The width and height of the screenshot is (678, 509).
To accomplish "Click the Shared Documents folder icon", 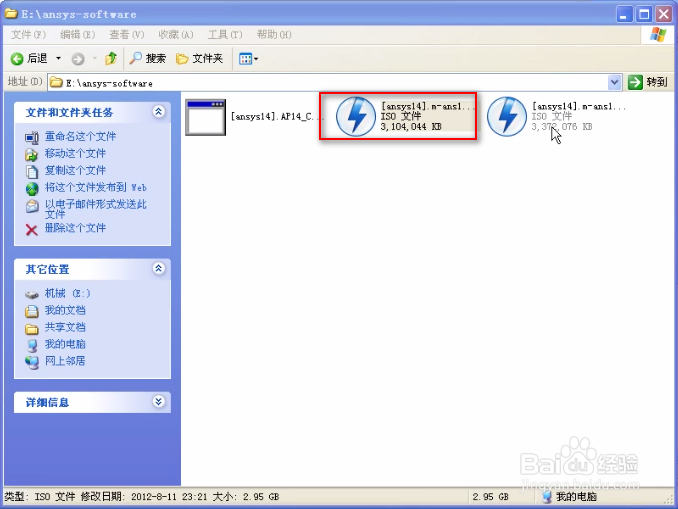I will click(32, 329).
